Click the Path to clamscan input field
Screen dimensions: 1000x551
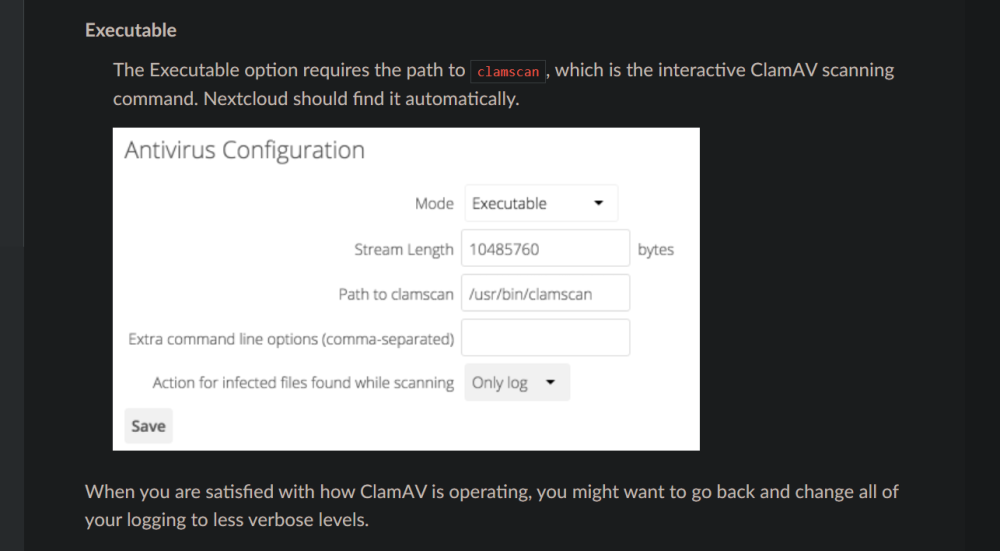pos(545,293)
